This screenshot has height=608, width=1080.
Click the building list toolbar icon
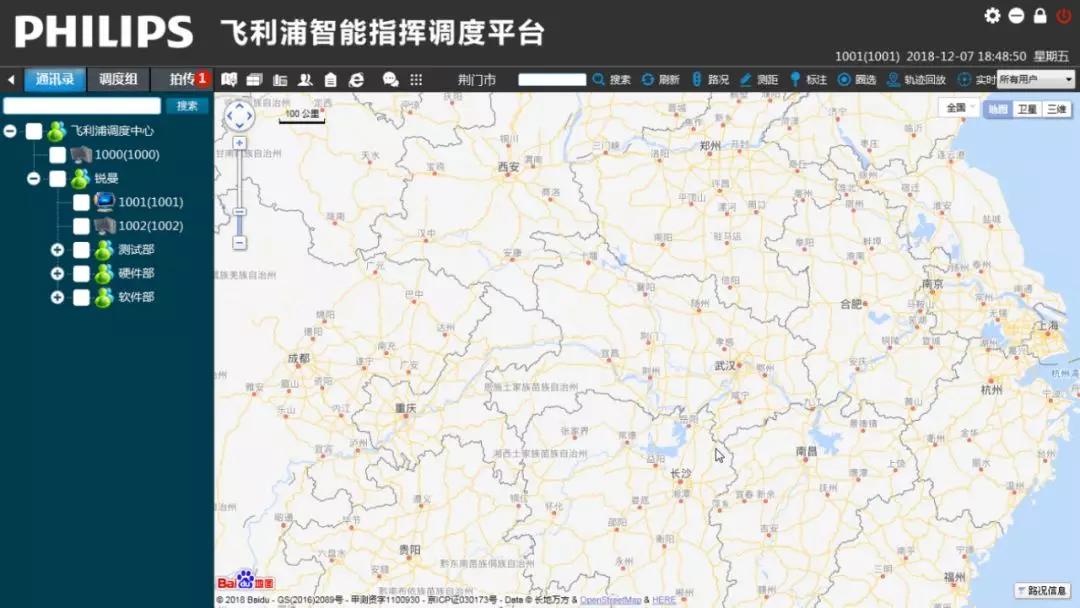tap(280, 80)
